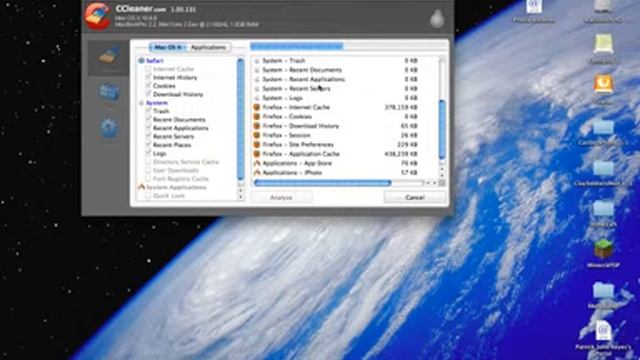
Task: Click Firefox icon beside Site Preferences result
Action: 257,144
